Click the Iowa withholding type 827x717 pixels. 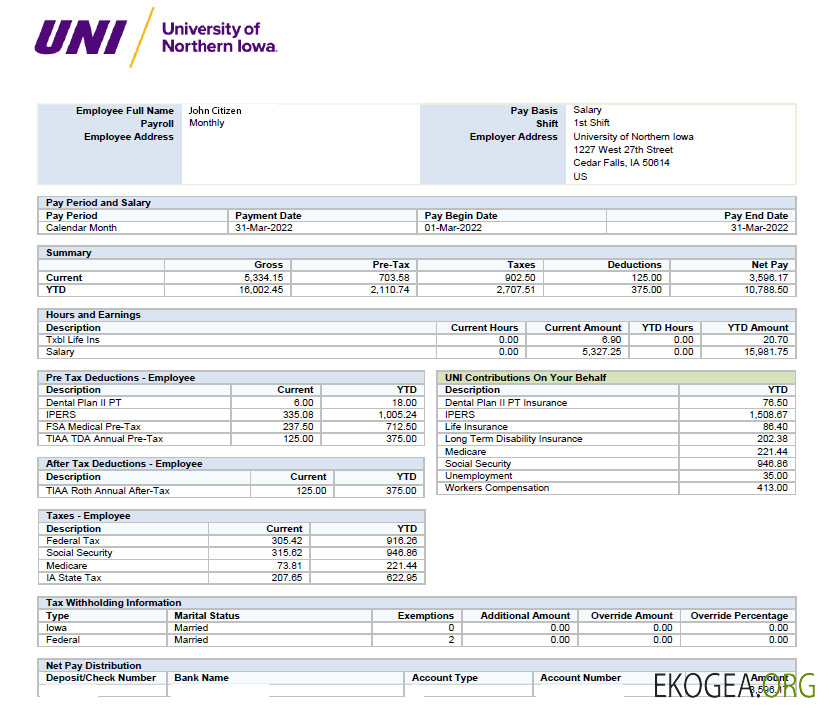tap(56, 628)
